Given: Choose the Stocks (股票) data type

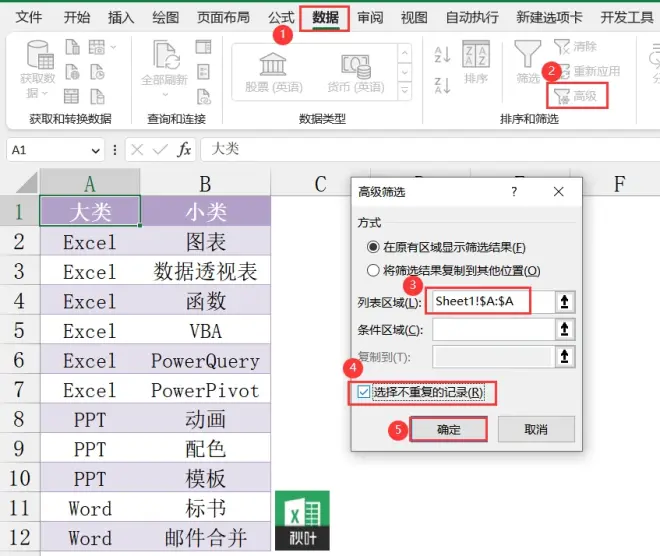Looking at the screenshot, I should [x=274, y=72].
